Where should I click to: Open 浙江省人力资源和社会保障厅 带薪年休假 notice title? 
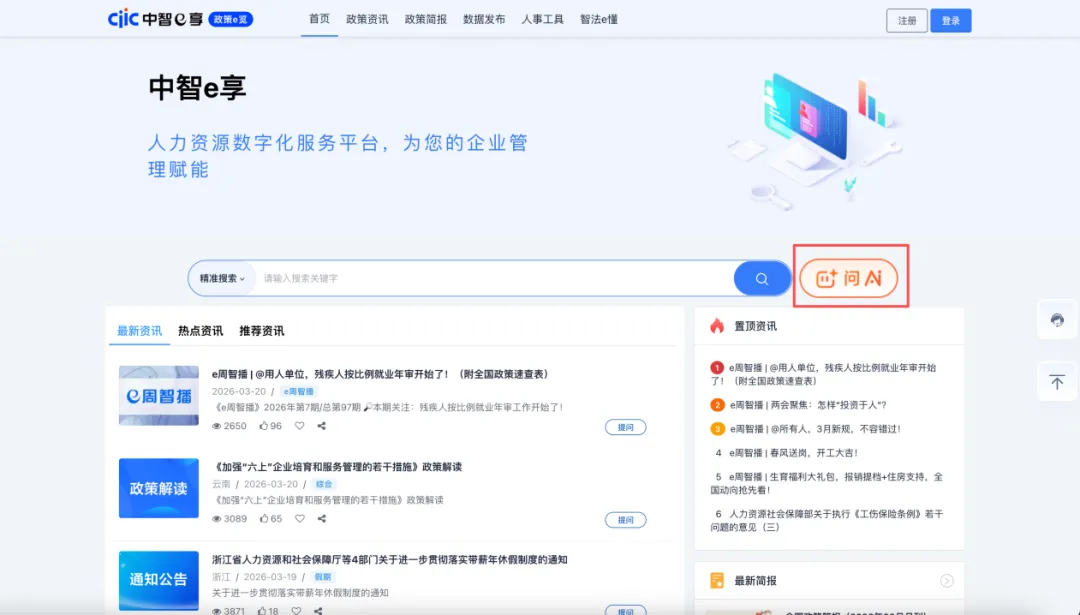pyautogui.click(x=389, y=559)
